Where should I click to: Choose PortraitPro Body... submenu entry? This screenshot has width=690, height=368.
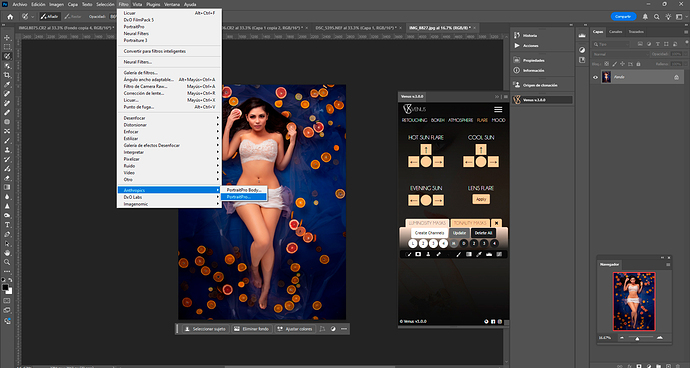244,190
